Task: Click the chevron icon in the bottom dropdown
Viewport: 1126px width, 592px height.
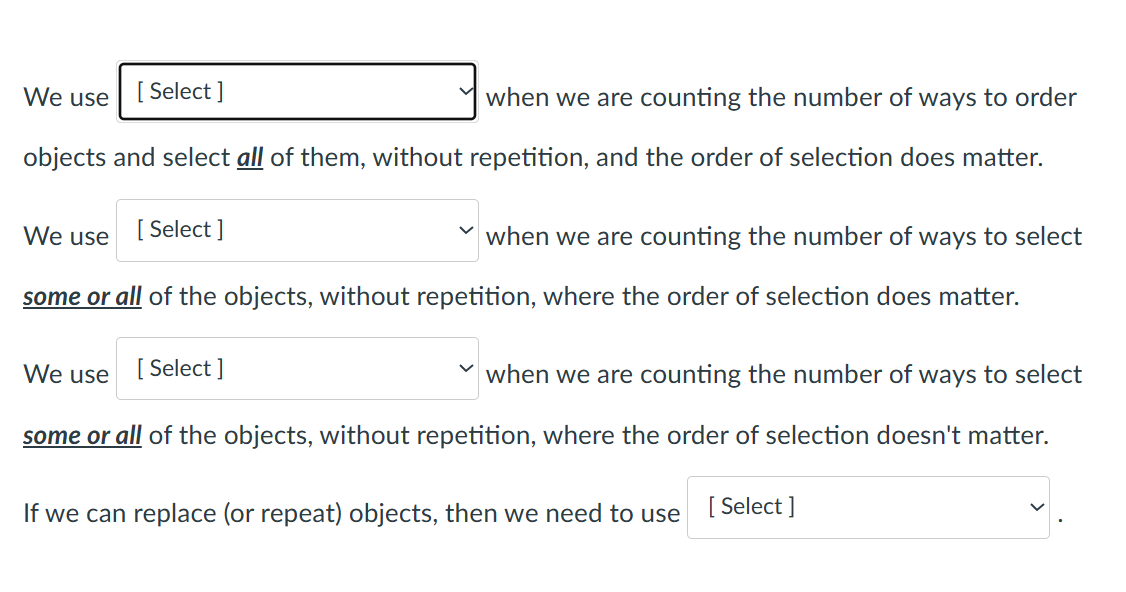Action: [x=1036, y=507]
